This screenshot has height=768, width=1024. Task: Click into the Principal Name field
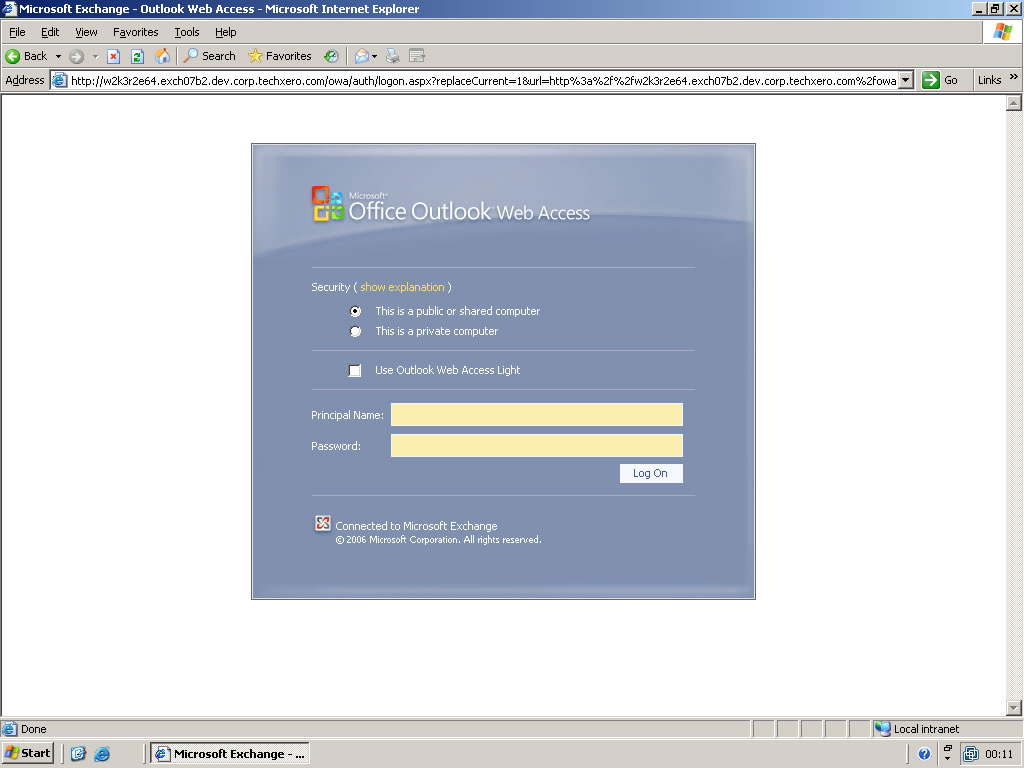tap(536, 415)
